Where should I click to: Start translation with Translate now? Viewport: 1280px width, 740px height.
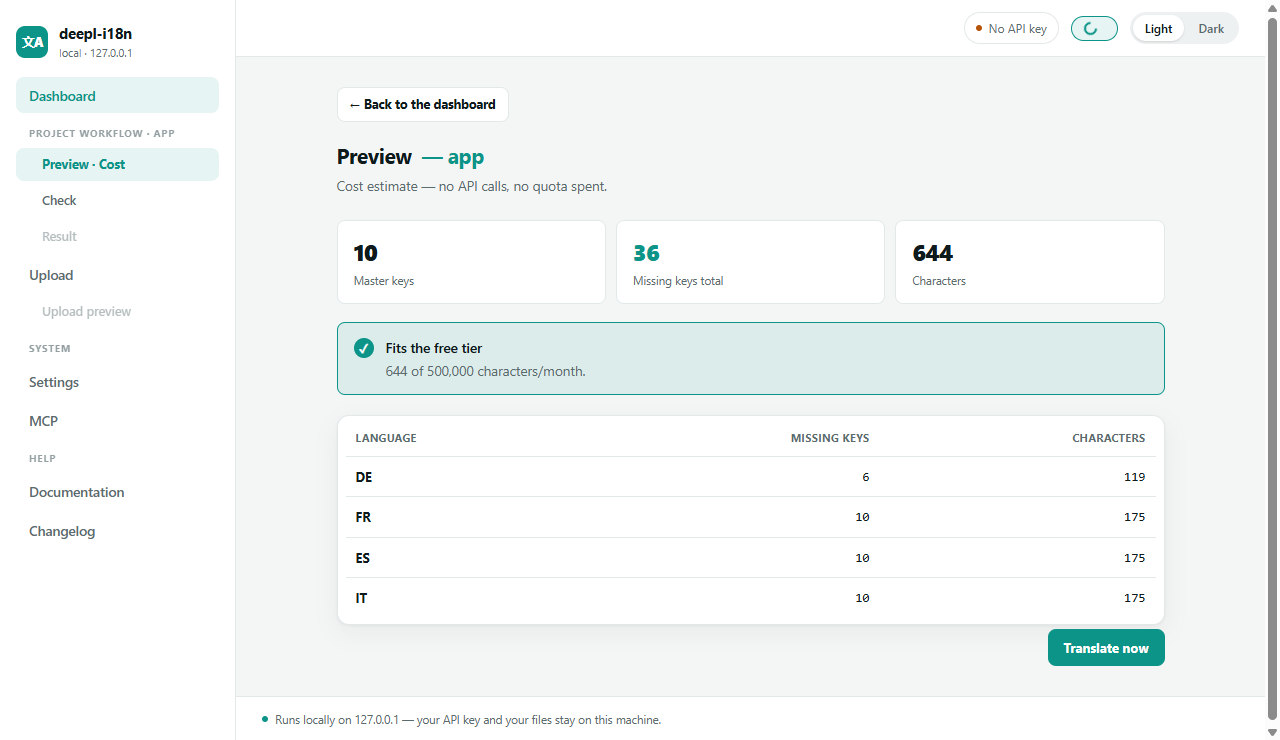click(x=1106, y=648)
